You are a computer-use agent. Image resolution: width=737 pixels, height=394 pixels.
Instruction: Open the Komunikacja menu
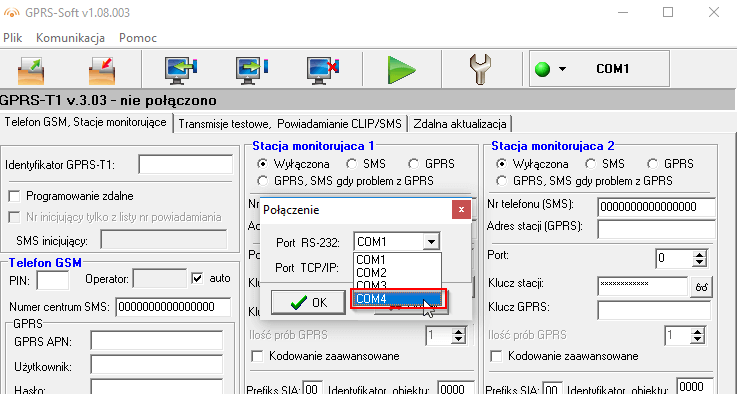[x=71, y=38]
